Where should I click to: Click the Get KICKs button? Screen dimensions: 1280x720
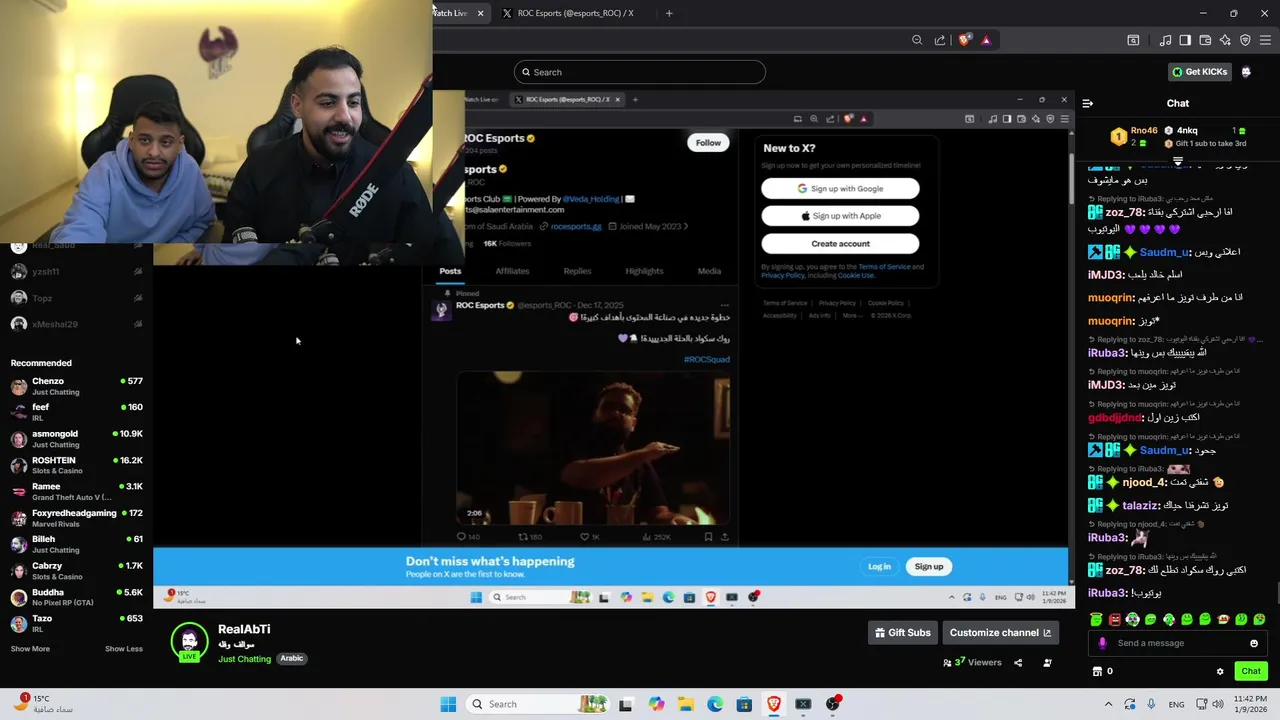(1199, 72)
